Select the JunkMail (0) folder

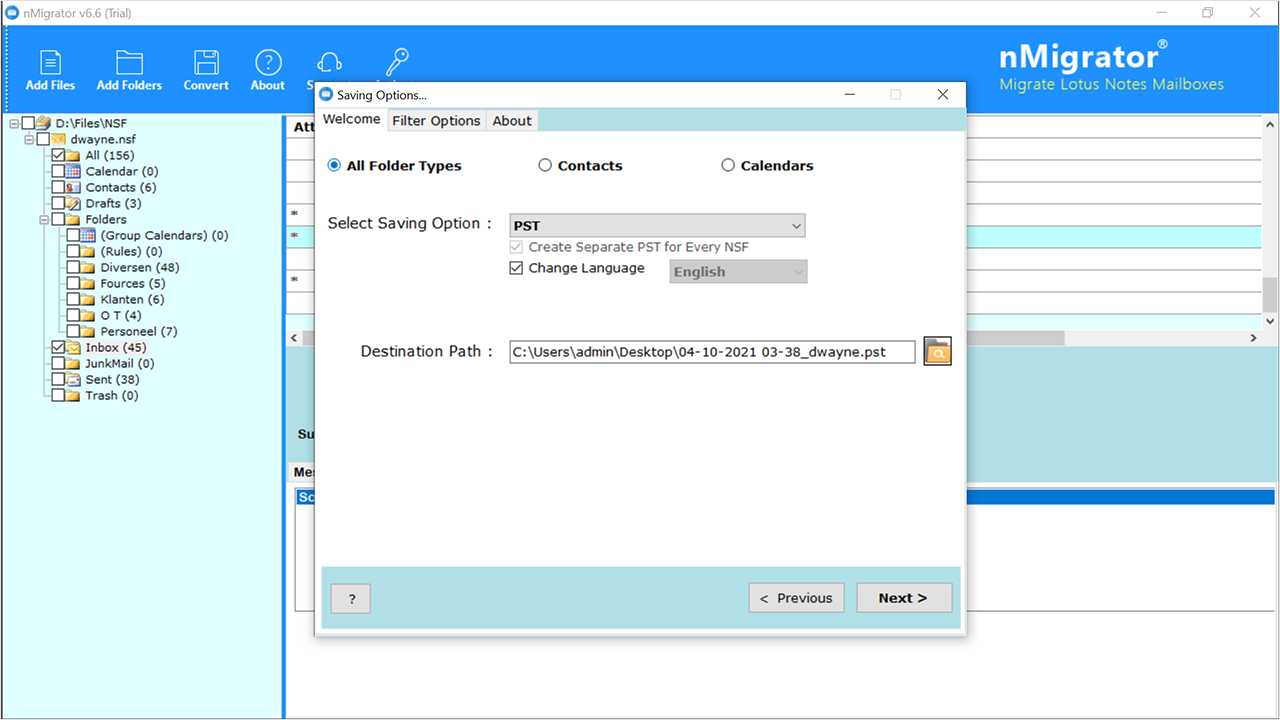[120, 363]
